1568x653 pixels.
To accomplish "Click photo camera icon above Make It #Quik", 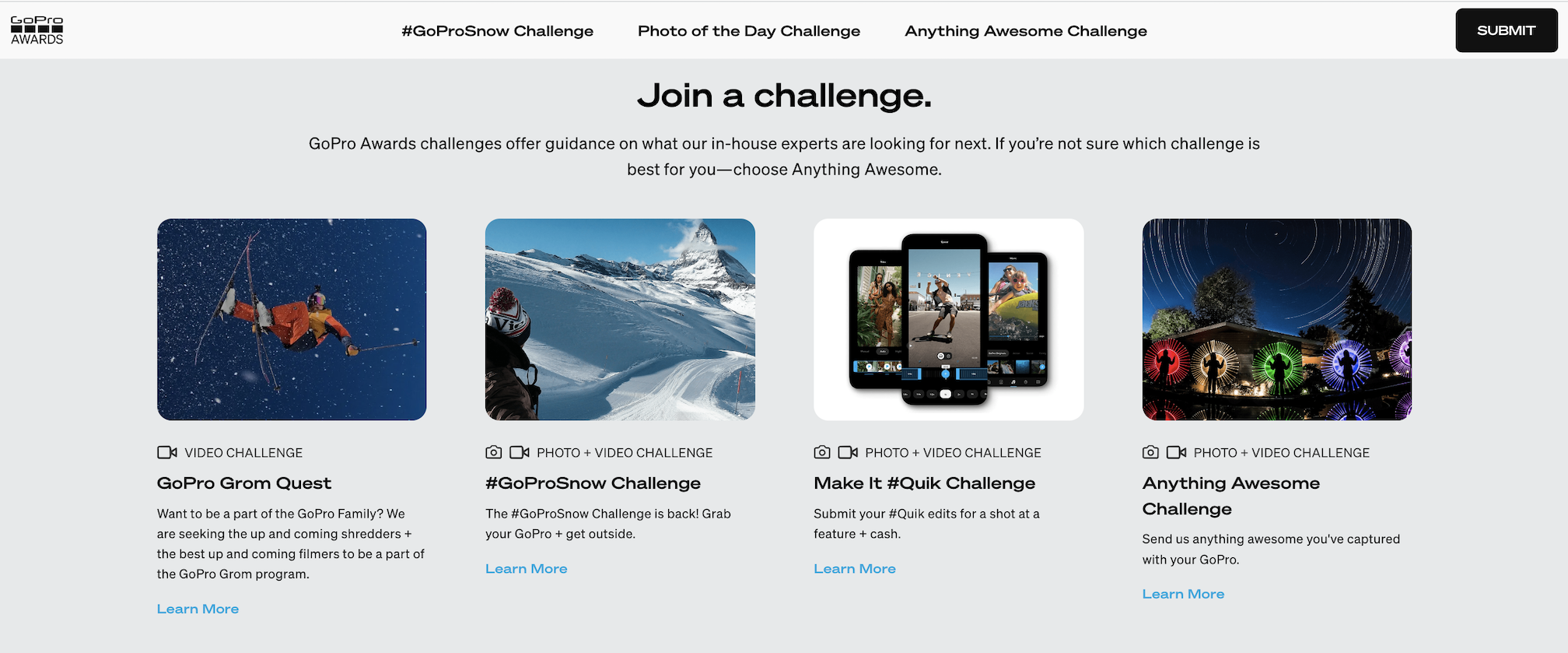I will [822, 452].
